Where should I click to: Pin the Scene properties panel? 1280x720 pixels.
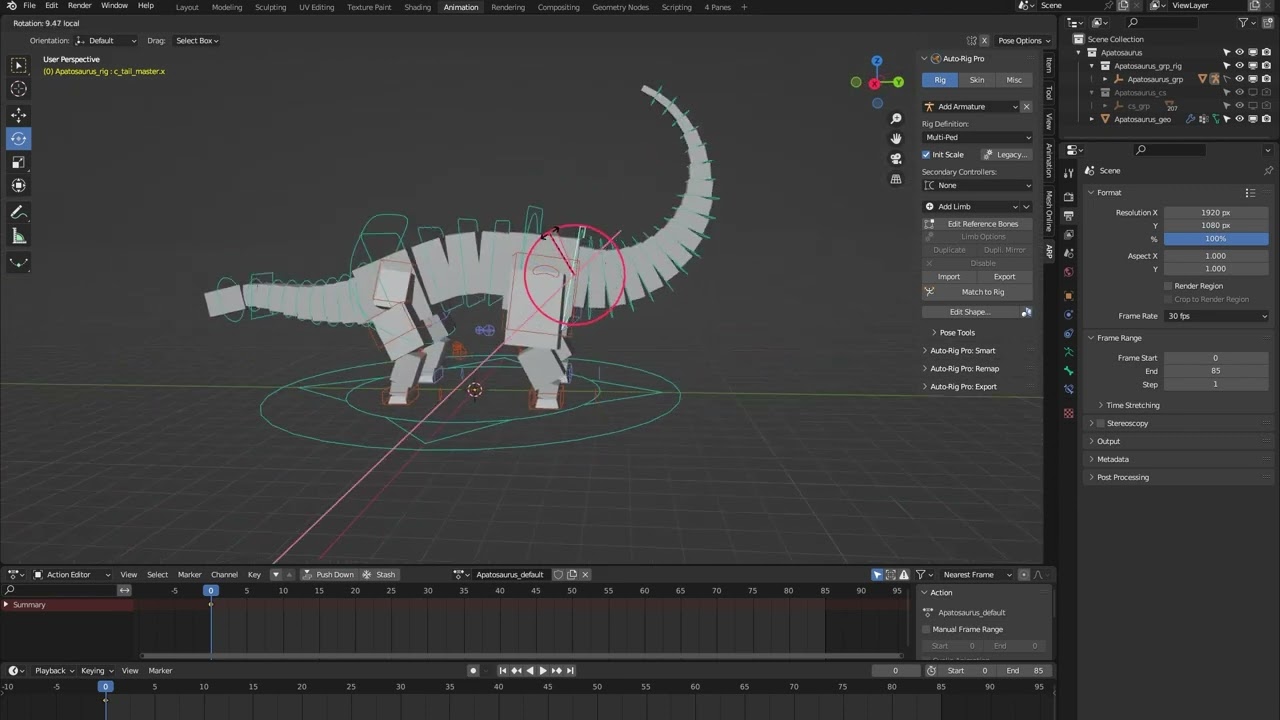click(x=1268, y=171)
